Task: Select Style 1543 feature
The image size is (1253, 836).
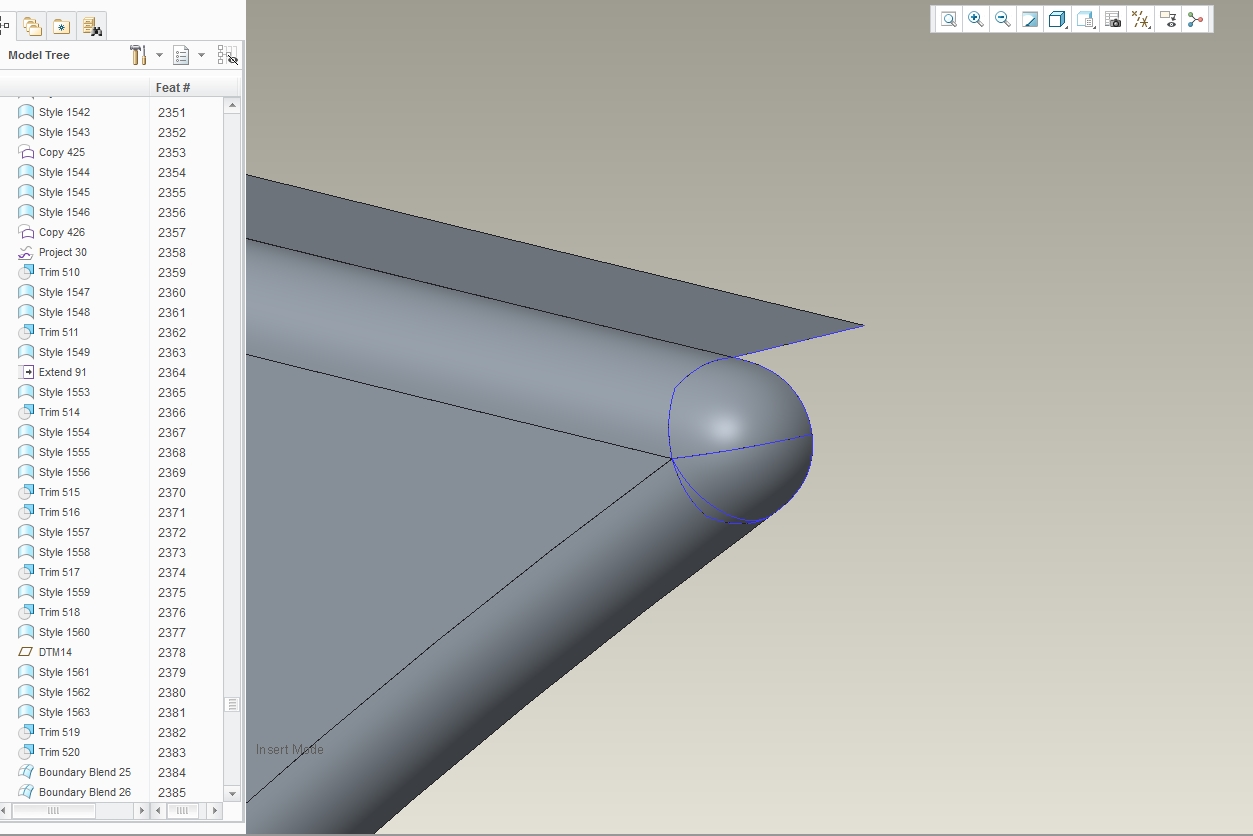Action: 64,132
